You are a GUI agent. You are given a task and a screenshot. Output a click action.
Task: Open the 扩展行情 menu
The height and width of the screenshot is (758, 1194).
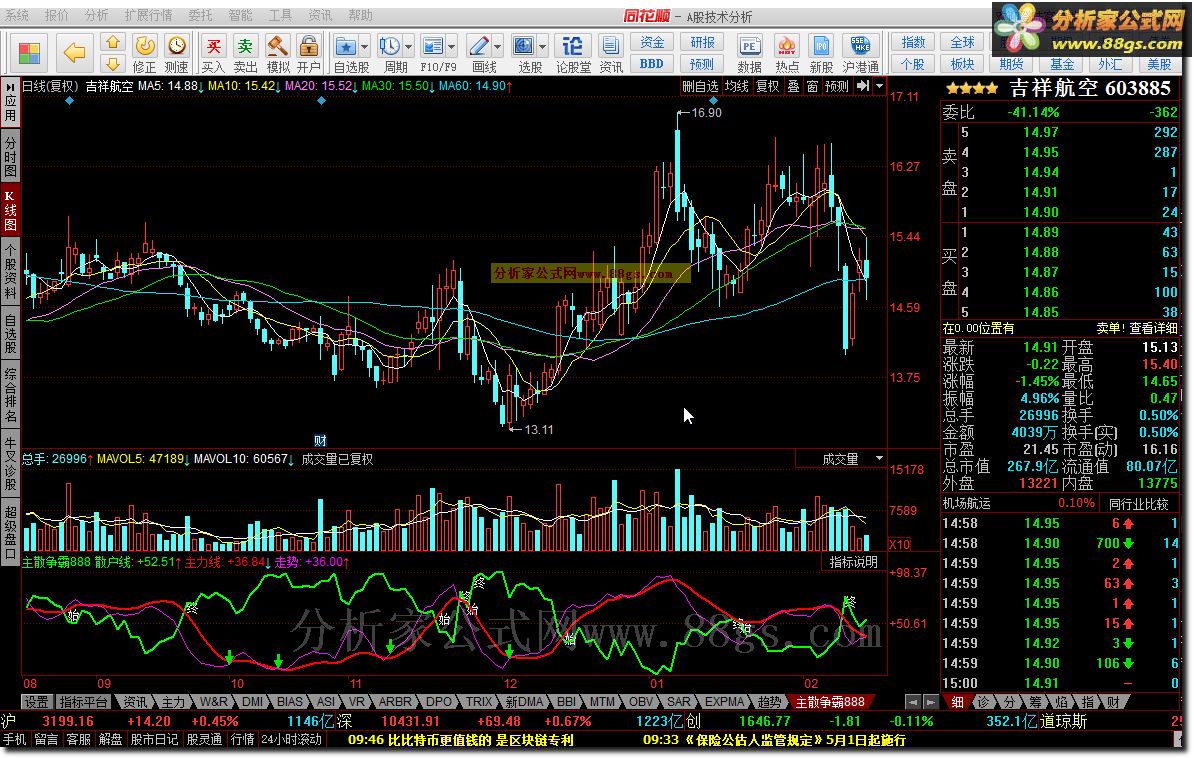148,15
